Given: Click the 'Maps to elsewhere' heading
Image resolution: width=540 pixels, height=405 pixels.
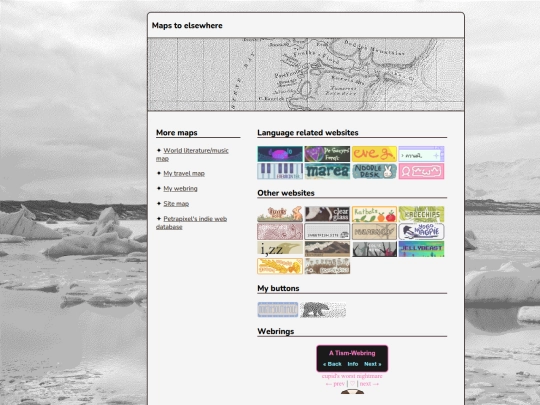Looking at the screenshot, I should coord(187,25).
